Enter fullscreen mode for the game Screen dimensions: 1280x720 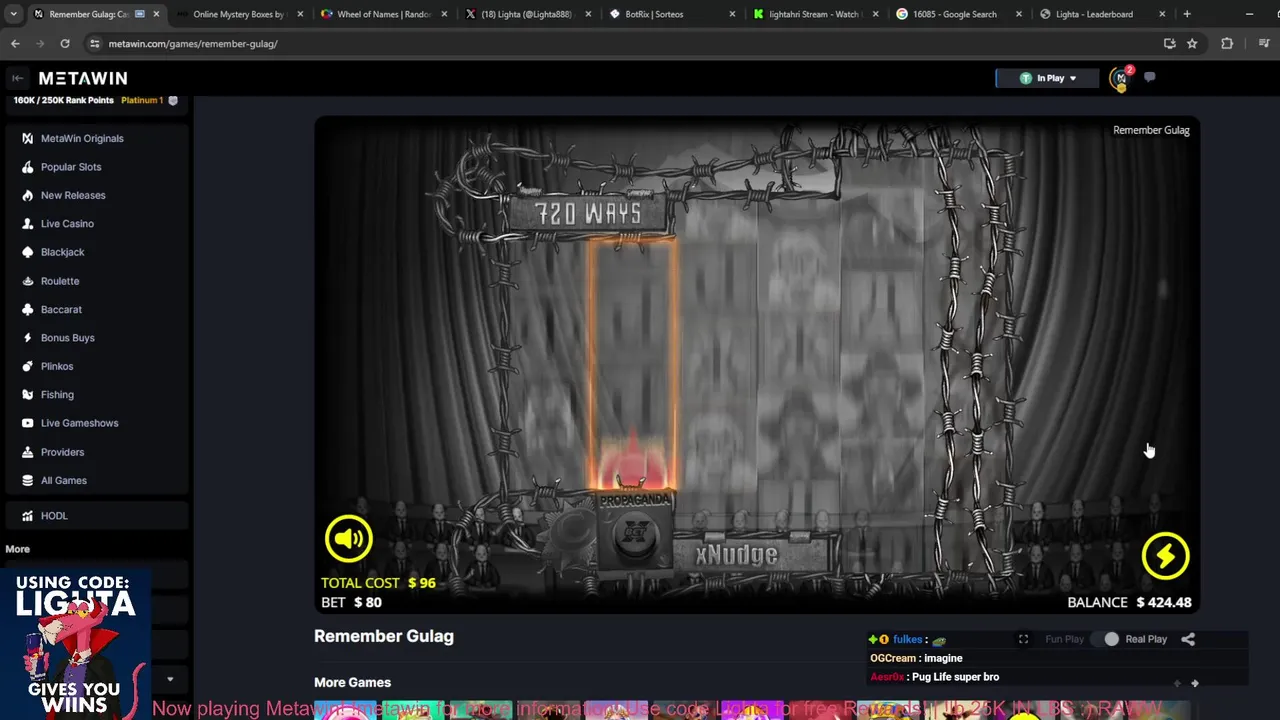pyautogui.click(x=1023, y=639)
